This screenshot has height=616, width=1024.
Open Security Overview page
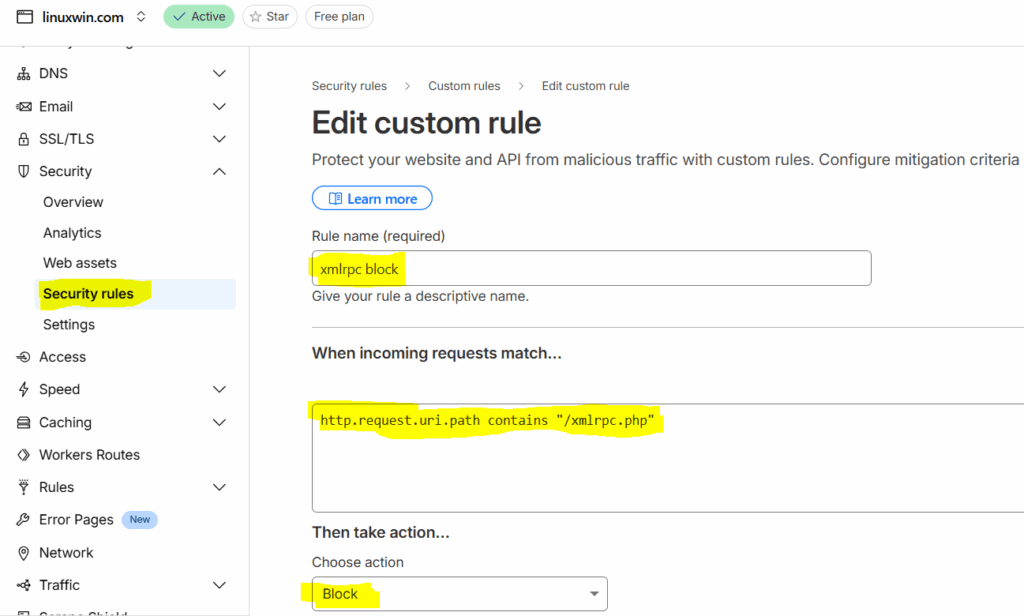tap(73, 203)
